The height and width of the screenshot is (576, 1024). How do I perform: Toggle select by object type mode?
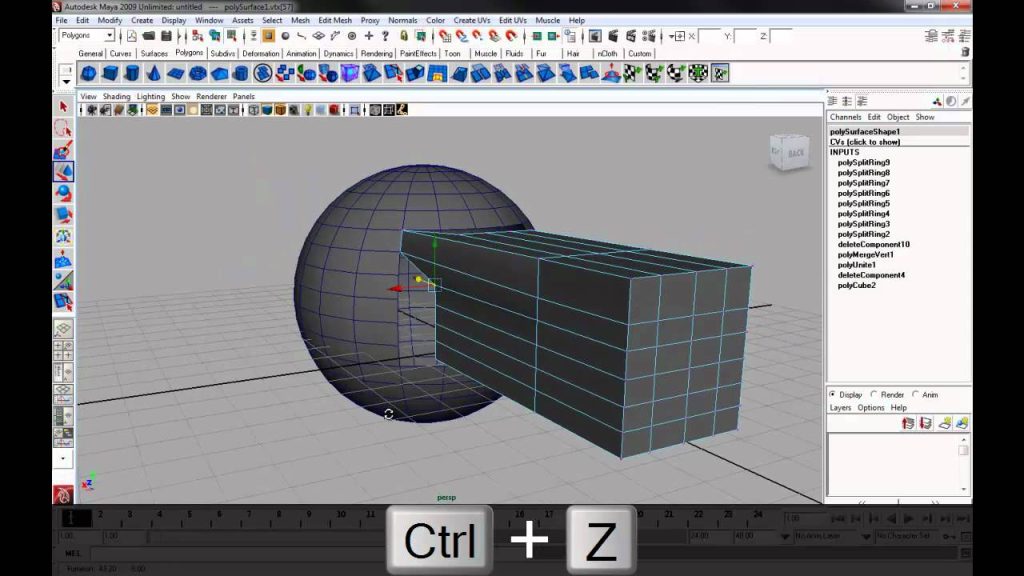[214, 37]
